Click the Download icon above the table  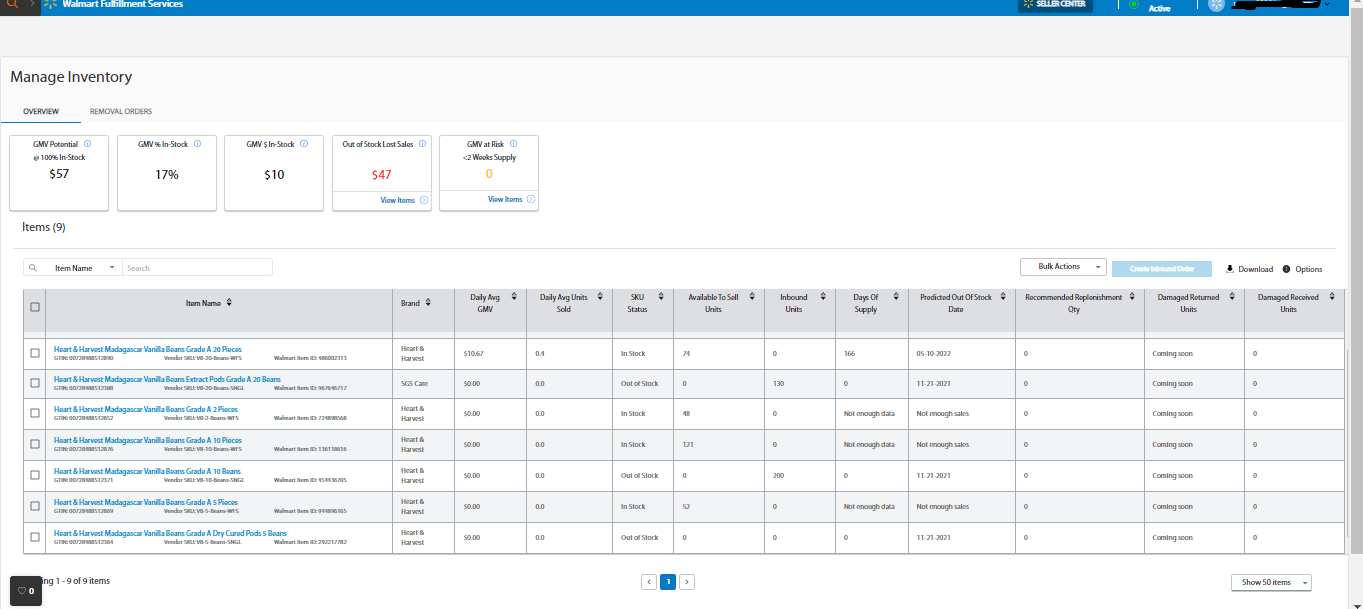pyautogui.click(x=1230, y=269)
